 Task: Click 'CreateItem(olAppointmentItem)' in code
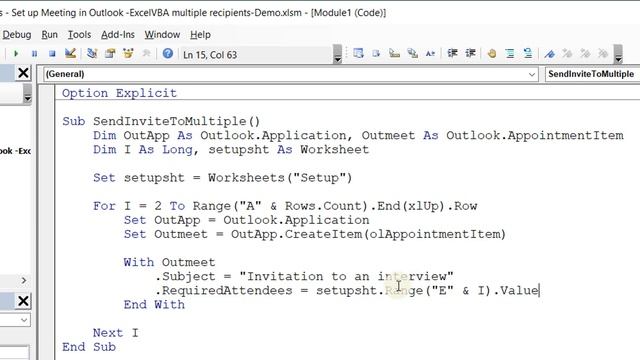pyautogui.click(x=395, y=234)
